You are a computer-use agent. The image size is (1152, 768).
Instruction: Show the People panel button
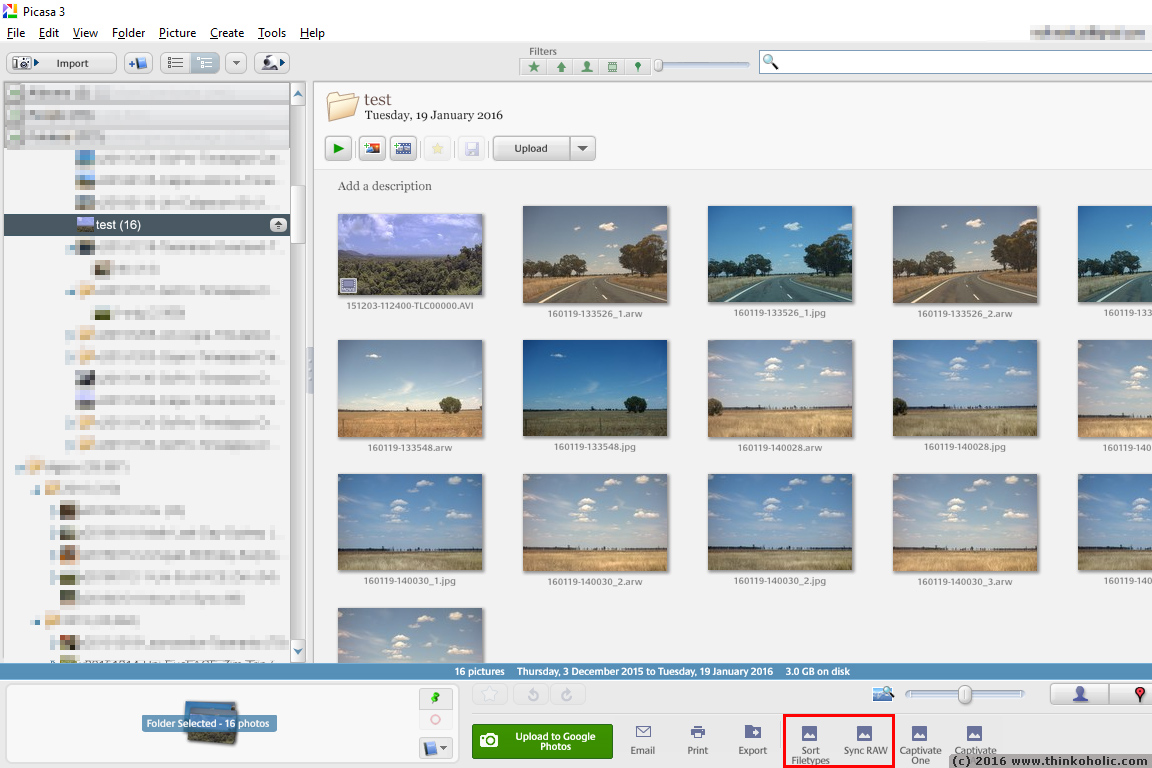pos(1080,694)
